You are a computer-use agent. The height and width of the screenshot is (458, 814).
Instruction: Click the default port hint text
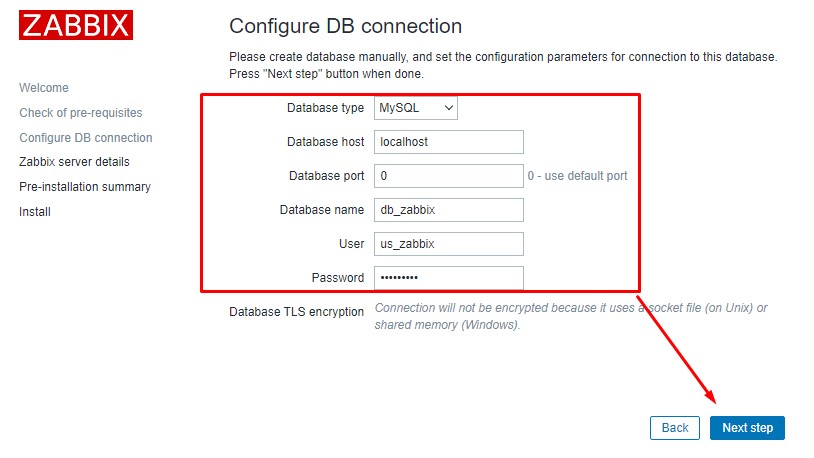tap(578, 176)
